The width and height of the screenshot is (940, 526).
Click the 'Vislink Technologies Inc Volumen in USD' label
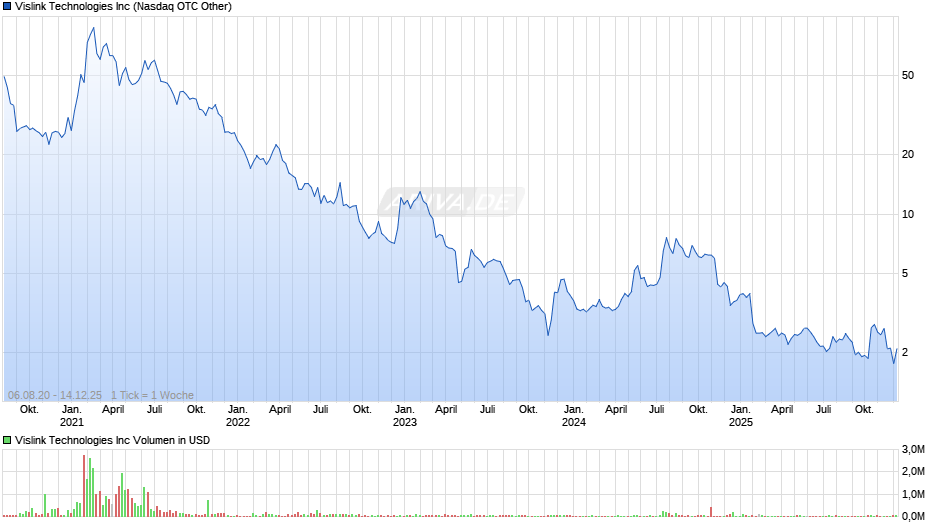point(113,440)
